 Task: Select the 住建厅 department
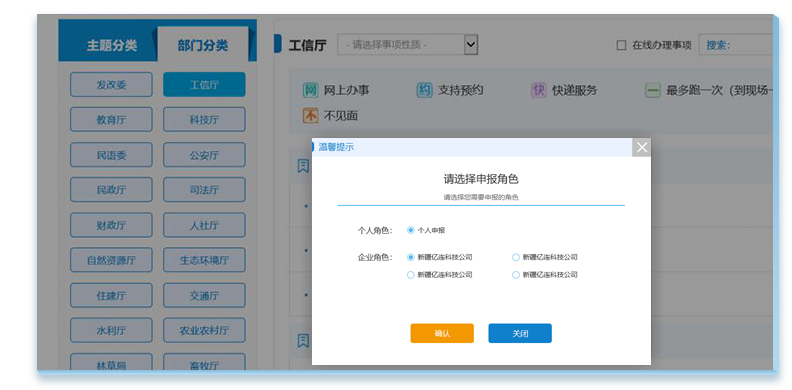tap(111, 296)
